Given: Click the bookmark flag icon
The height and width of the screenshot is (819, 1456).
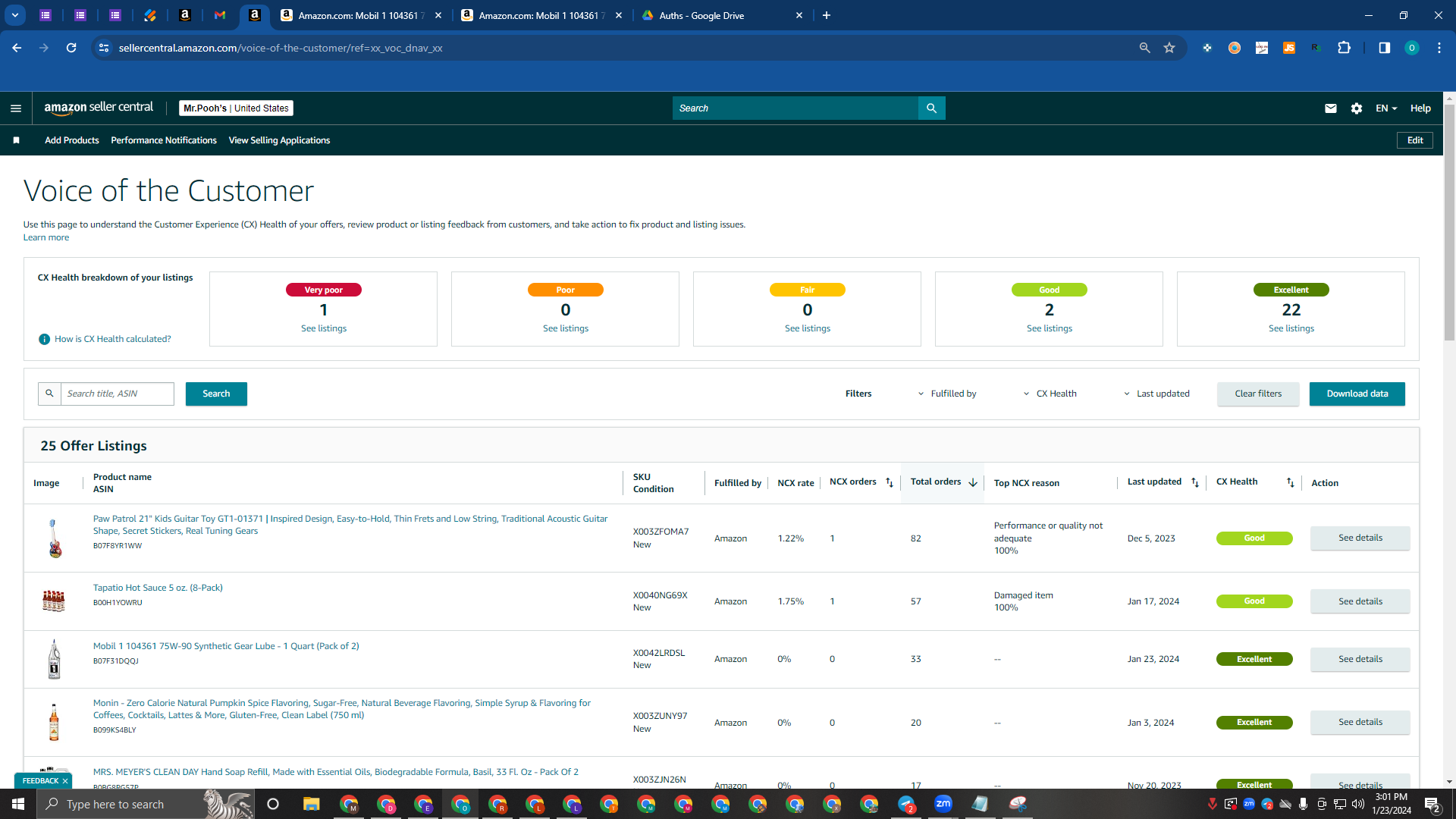Looking at the screenshot, I should click(16, 140).
